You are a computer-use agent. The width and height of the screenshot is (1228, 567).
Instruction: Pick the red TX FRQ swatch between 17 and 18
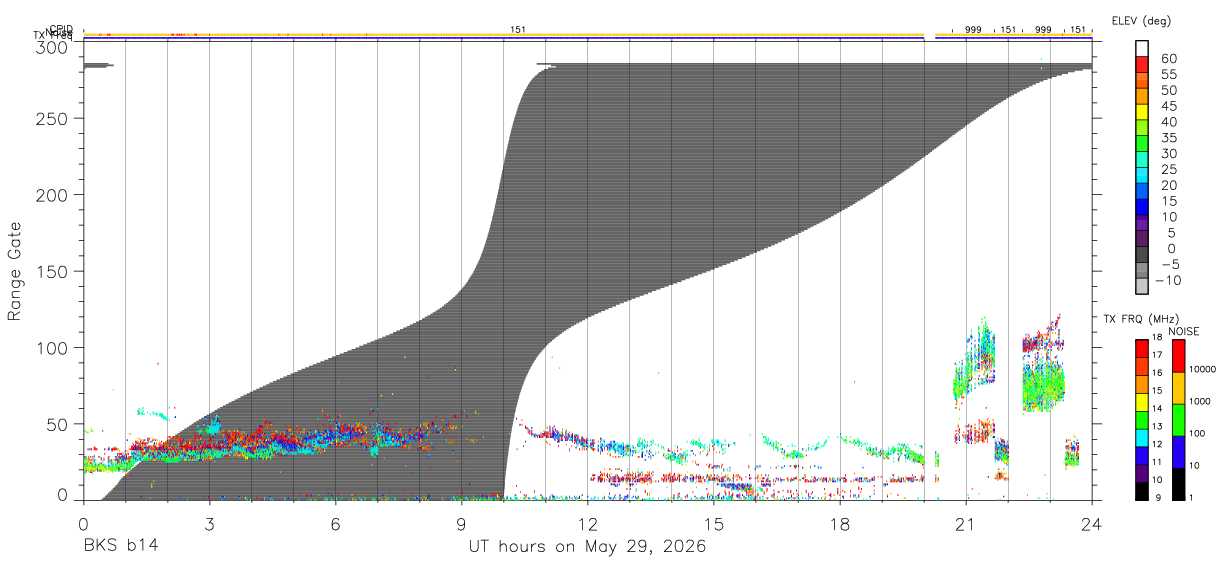(x=1141, y=348)
